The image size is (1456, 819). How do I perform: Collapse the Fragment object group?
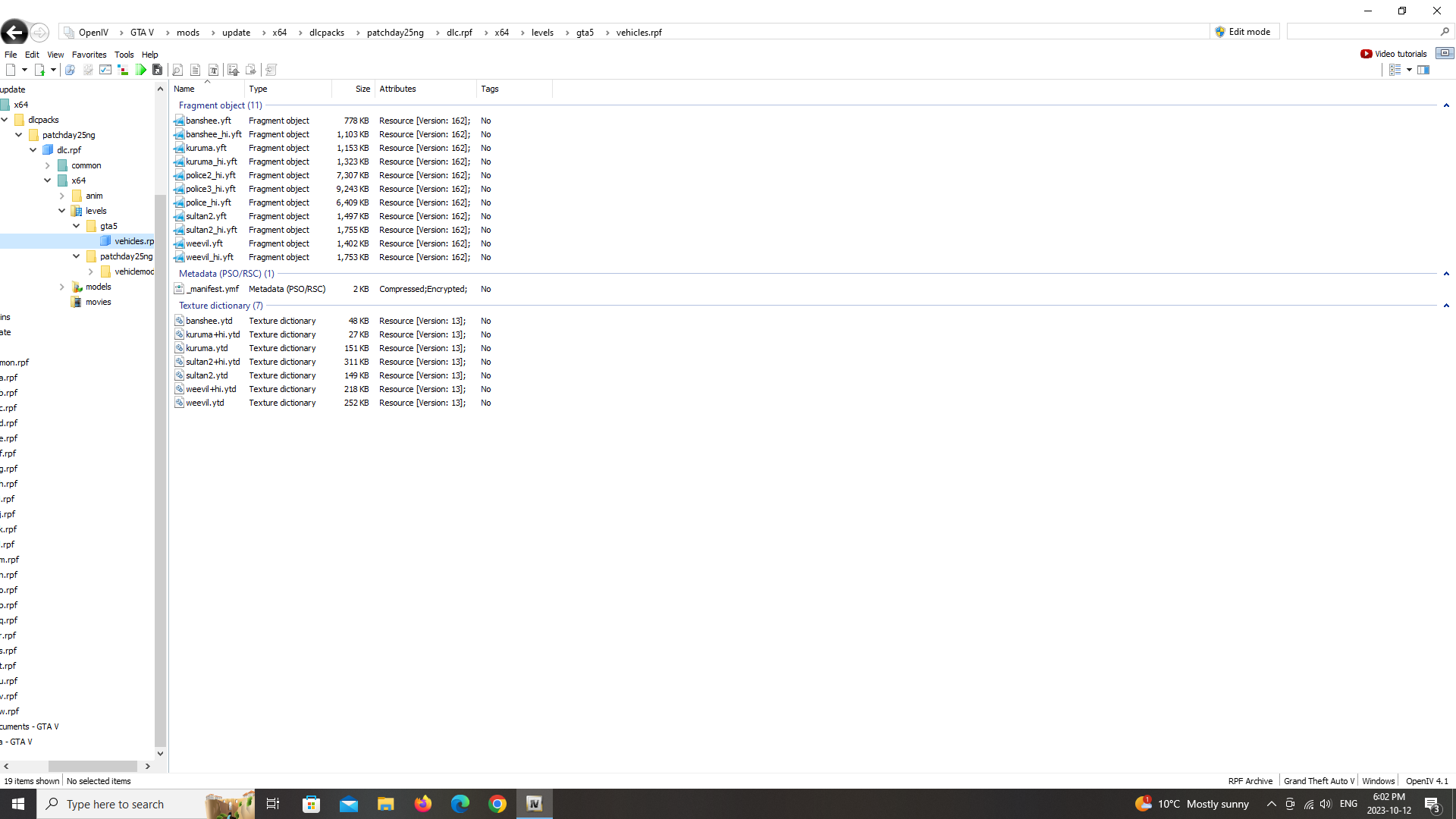(x=1446, y=105)
